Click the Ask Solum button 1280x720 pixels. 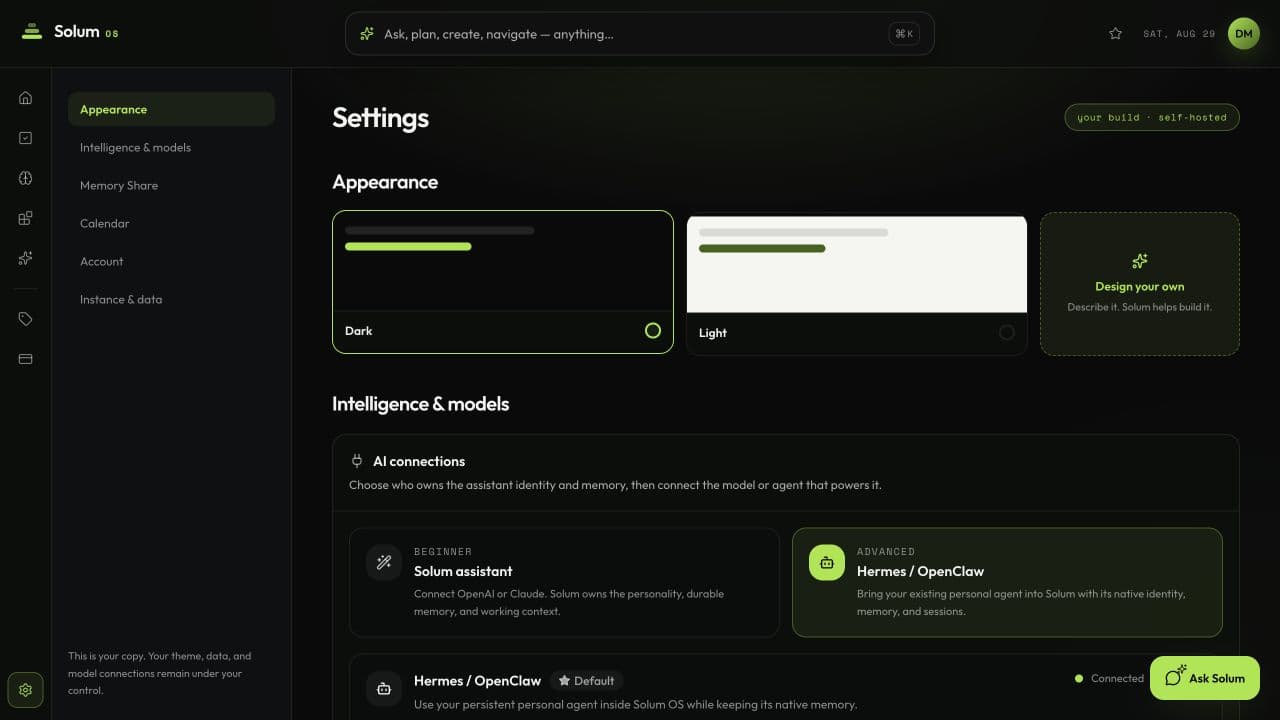click(x=1205, y=678)
